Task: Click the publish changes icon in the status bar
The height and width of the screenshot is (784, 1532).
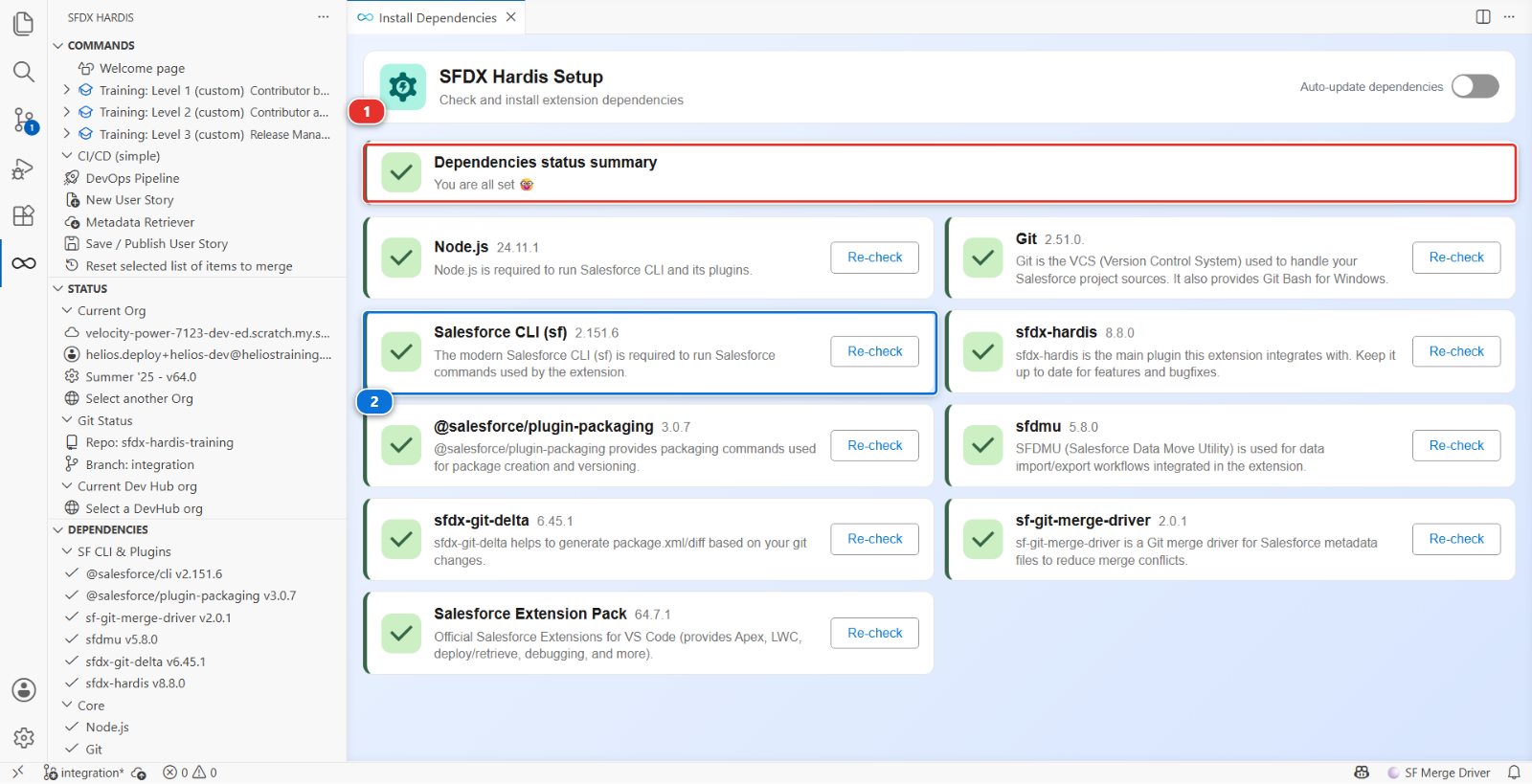Action: click(x=139, y=773)
